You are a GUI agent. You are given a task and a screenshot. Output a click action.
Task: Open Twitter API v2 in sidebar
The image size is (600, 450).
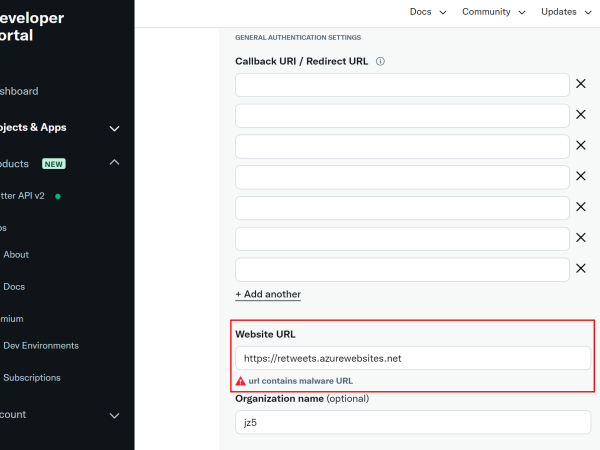tap(22, 196)
